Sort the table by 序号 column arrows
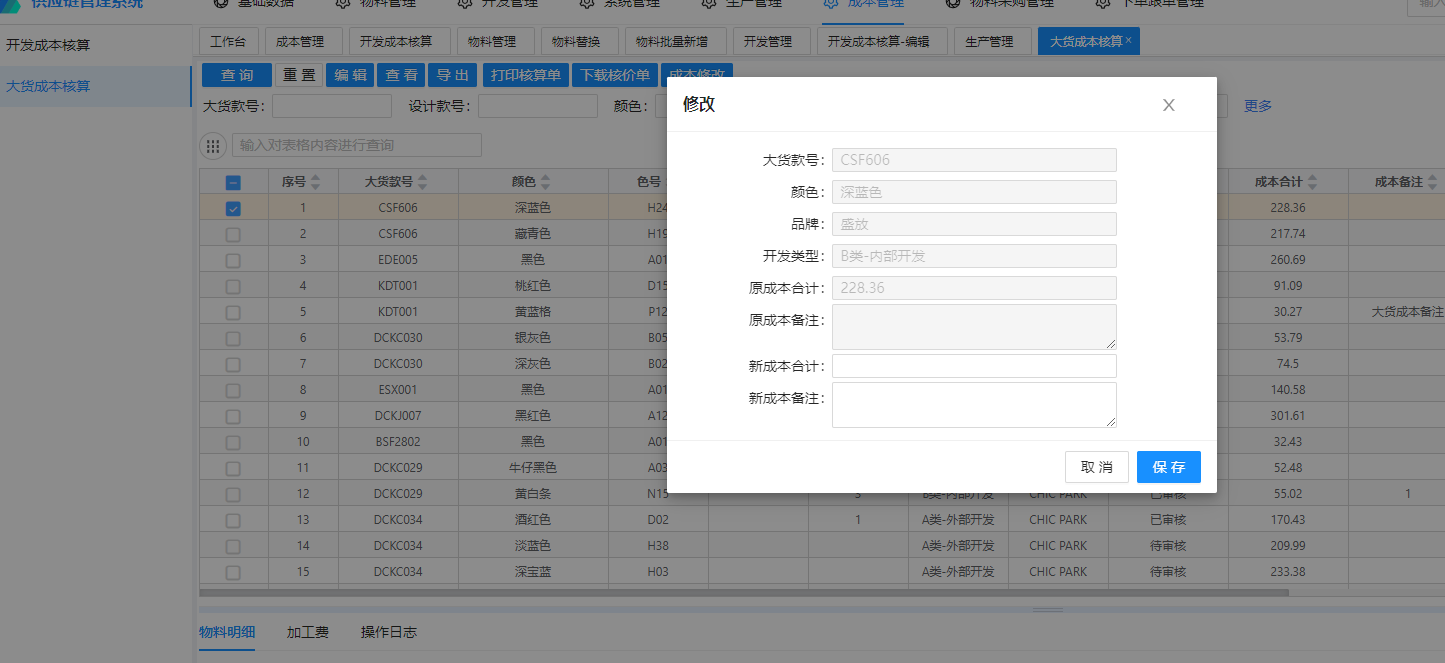Viewport: 1445px width, 663px height. coord(316,182)
